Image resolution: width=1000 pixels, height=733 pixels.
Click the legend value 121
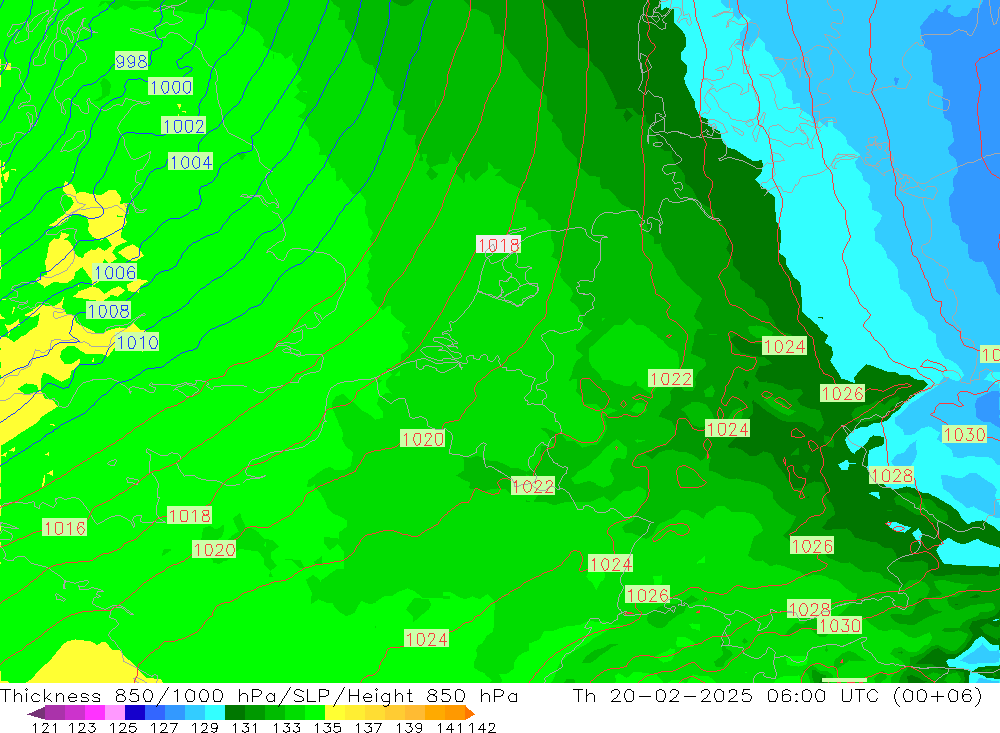(x=45, y=727)
